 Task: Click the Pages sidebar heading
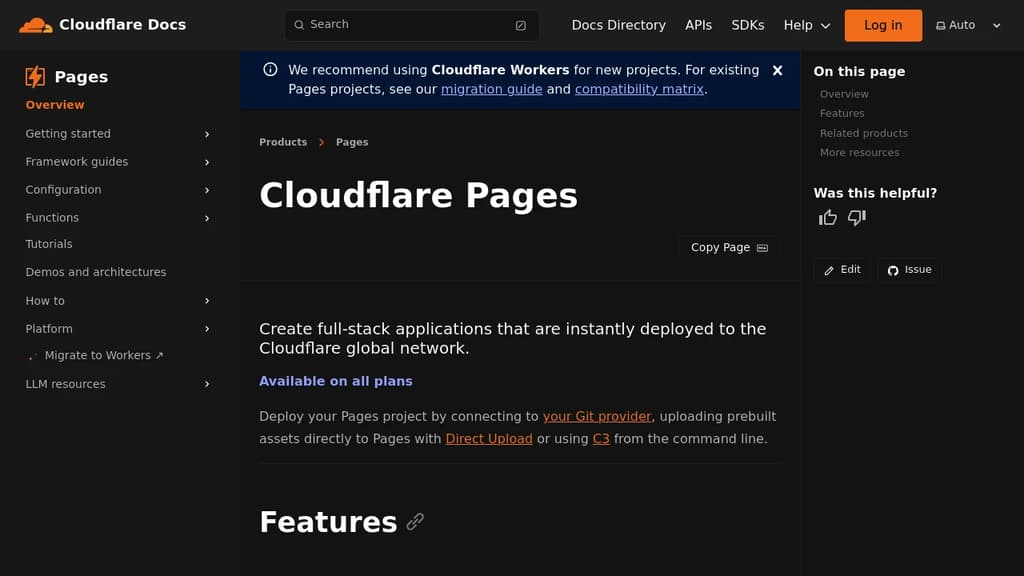point(81,76)
